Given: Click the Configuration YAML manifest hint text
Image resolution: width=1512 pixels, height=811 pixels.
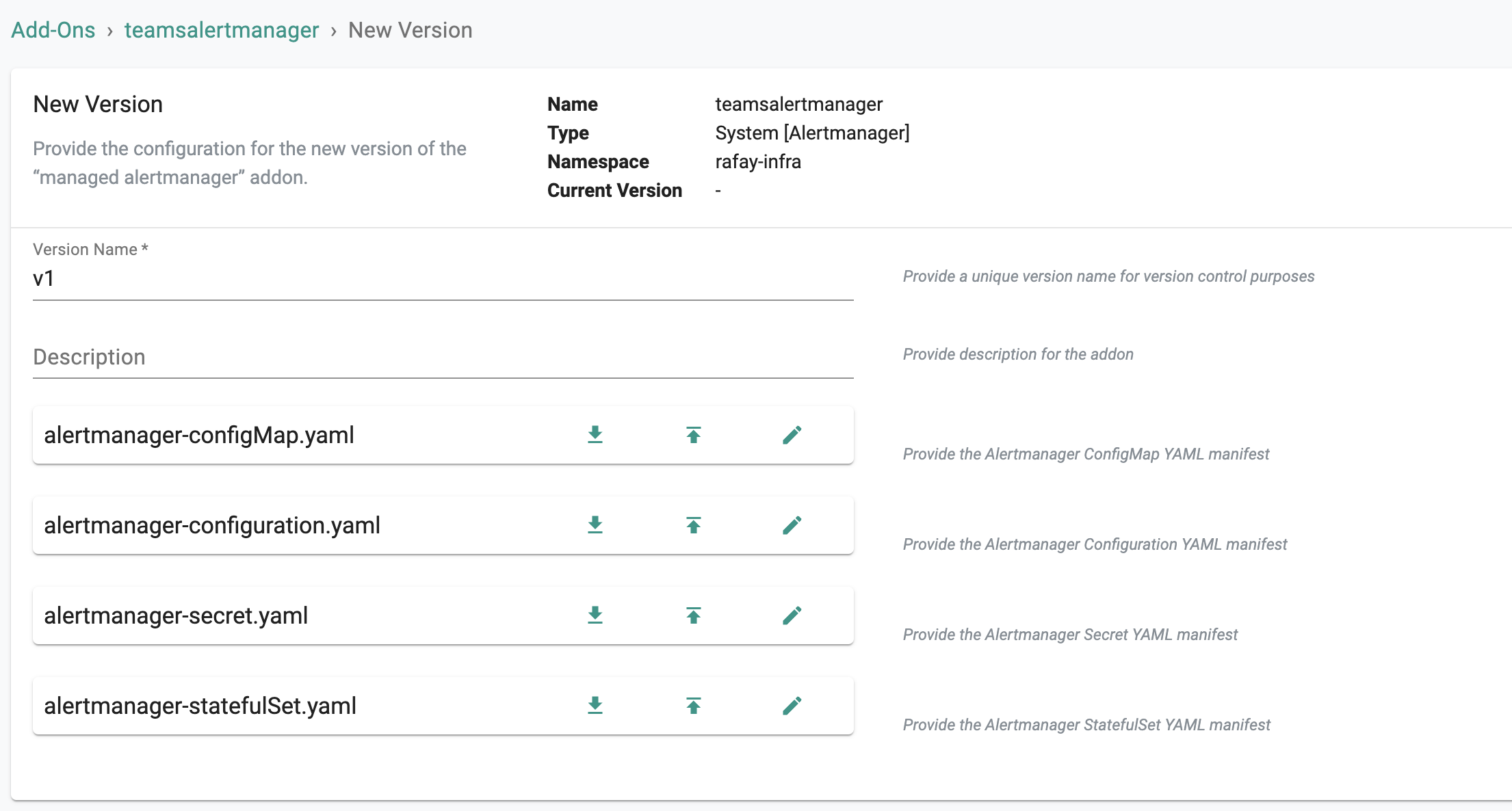Looking at the screenshot, I should point(1095,544).
